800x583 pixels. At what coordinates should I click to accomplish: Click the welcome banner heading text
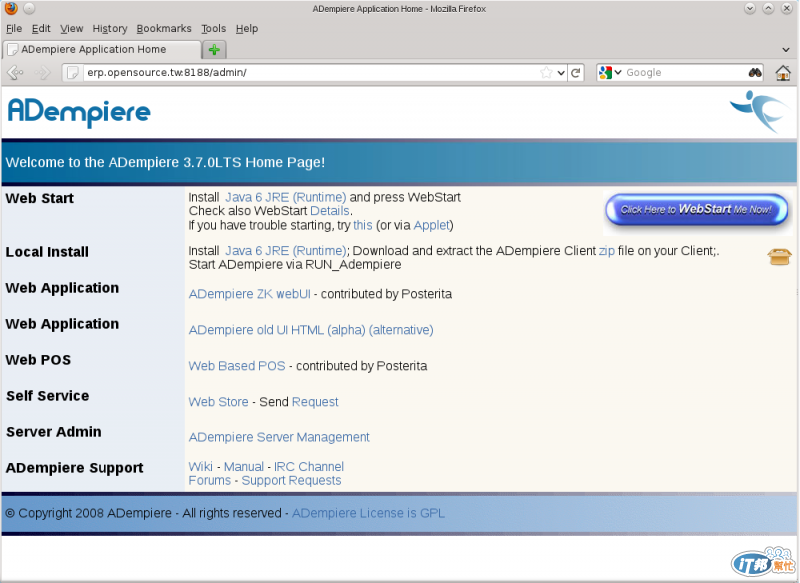point(165,162)
